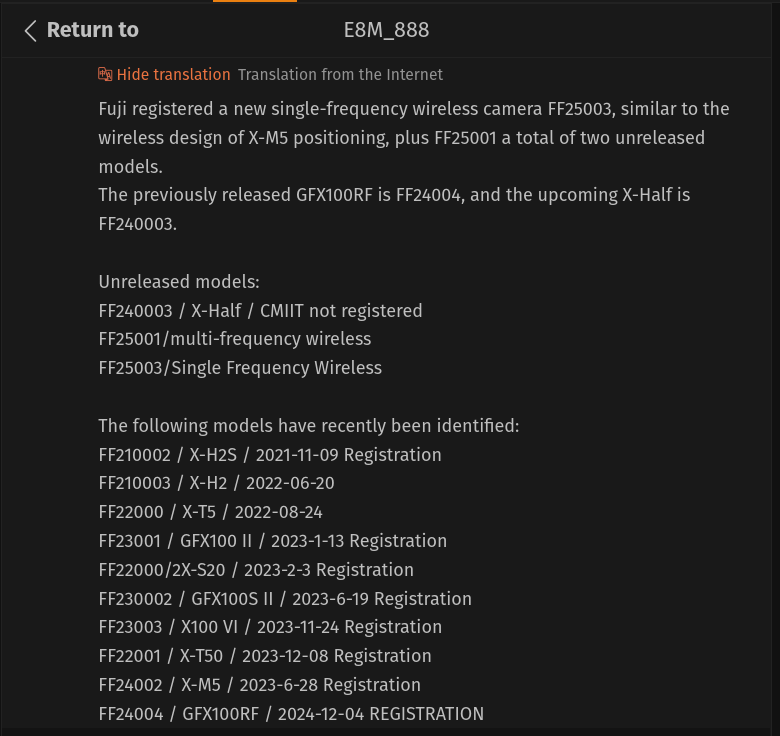
Task: Click the orange active tab indicator at top
Action: (x=255, y=1)
